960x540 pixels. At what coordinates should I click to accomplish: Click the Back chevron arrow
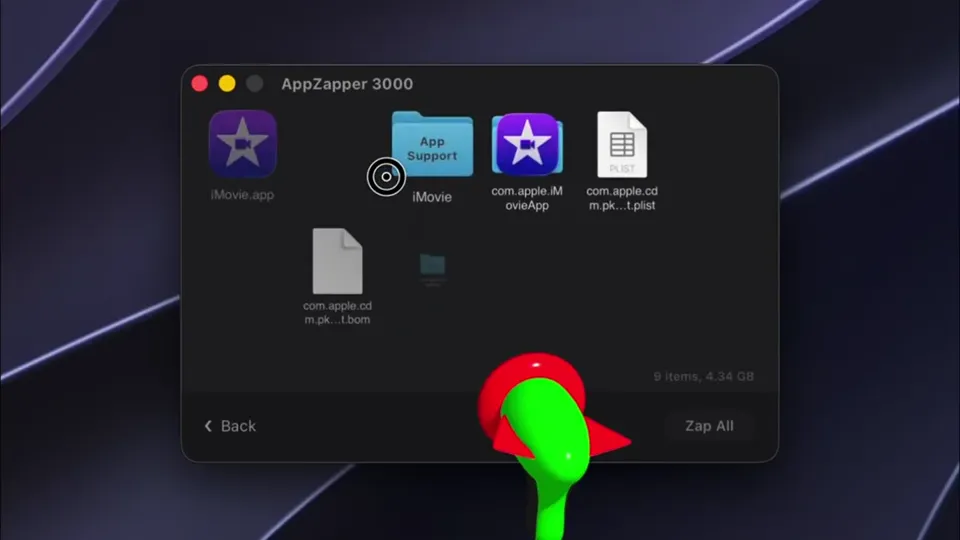208,426
